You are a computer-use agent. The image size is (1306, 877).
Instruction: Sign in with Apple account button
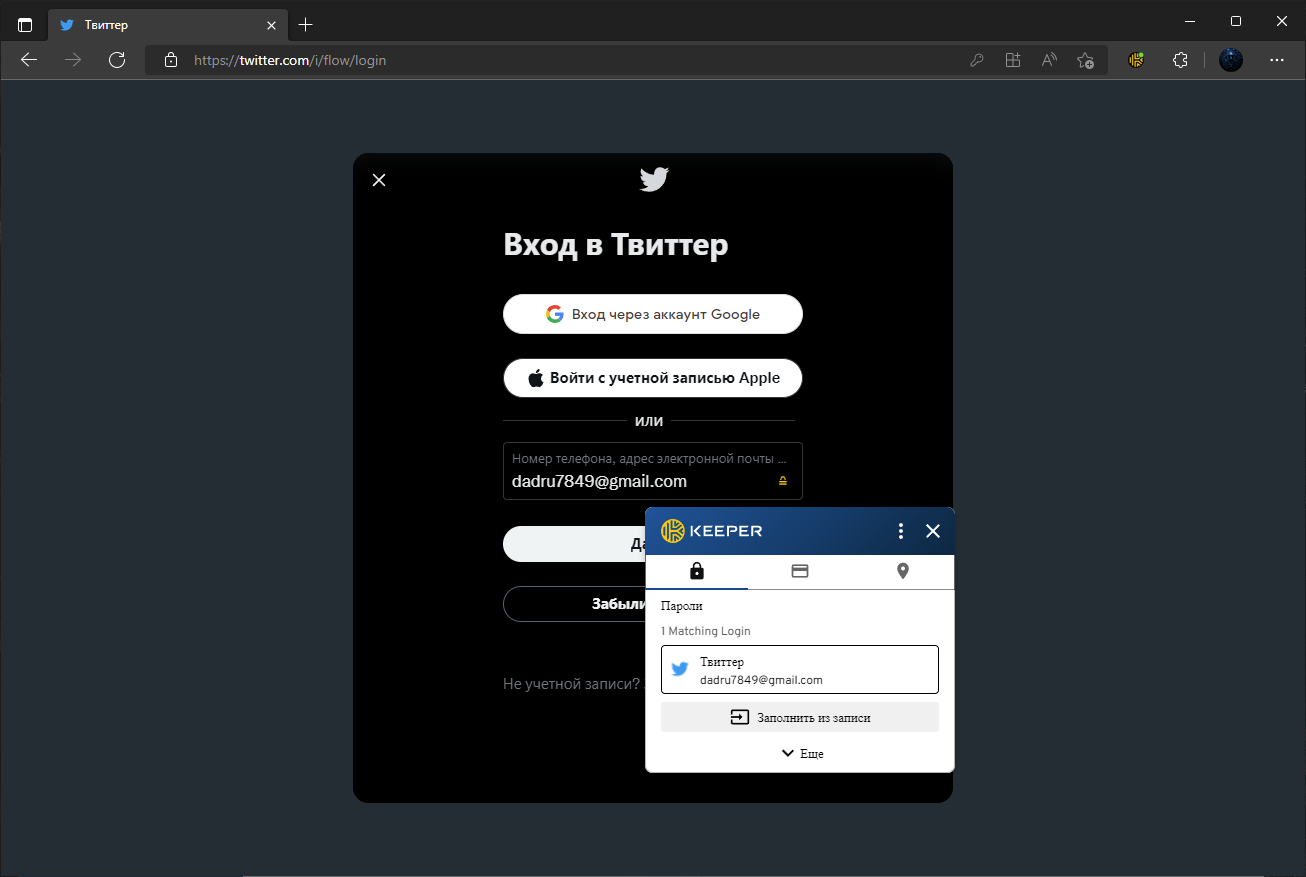click(653, 378)
